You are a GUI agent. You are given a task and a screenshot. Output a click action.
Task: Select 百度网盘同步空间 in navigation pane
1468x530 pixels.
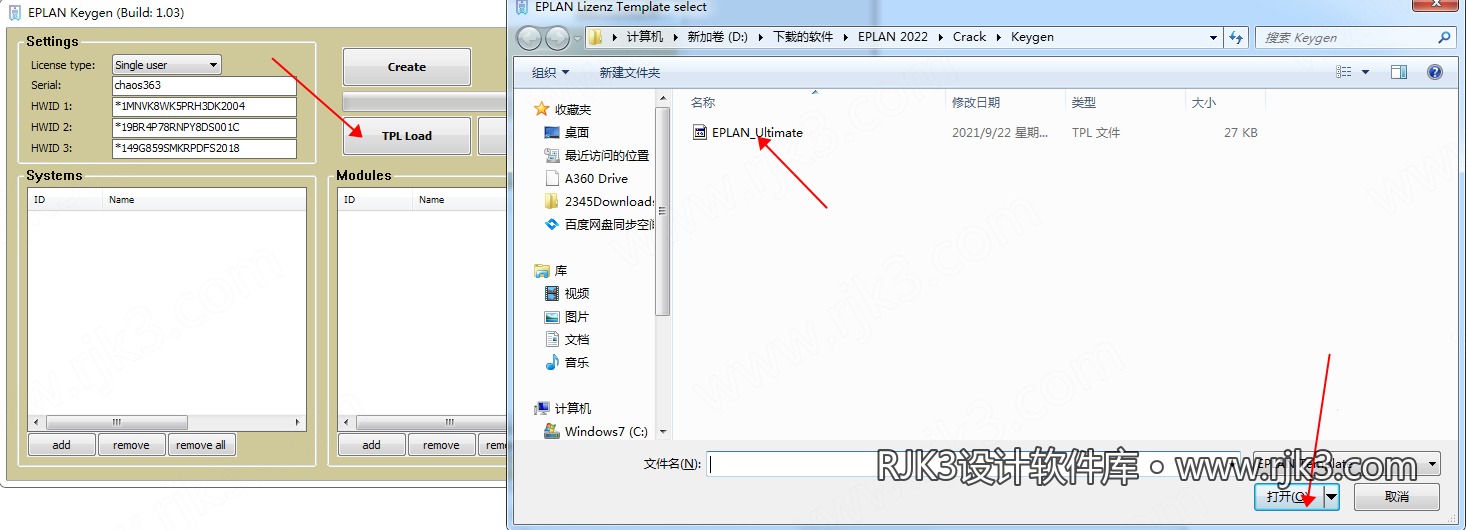pyautogui.click(x=599, y=224)
